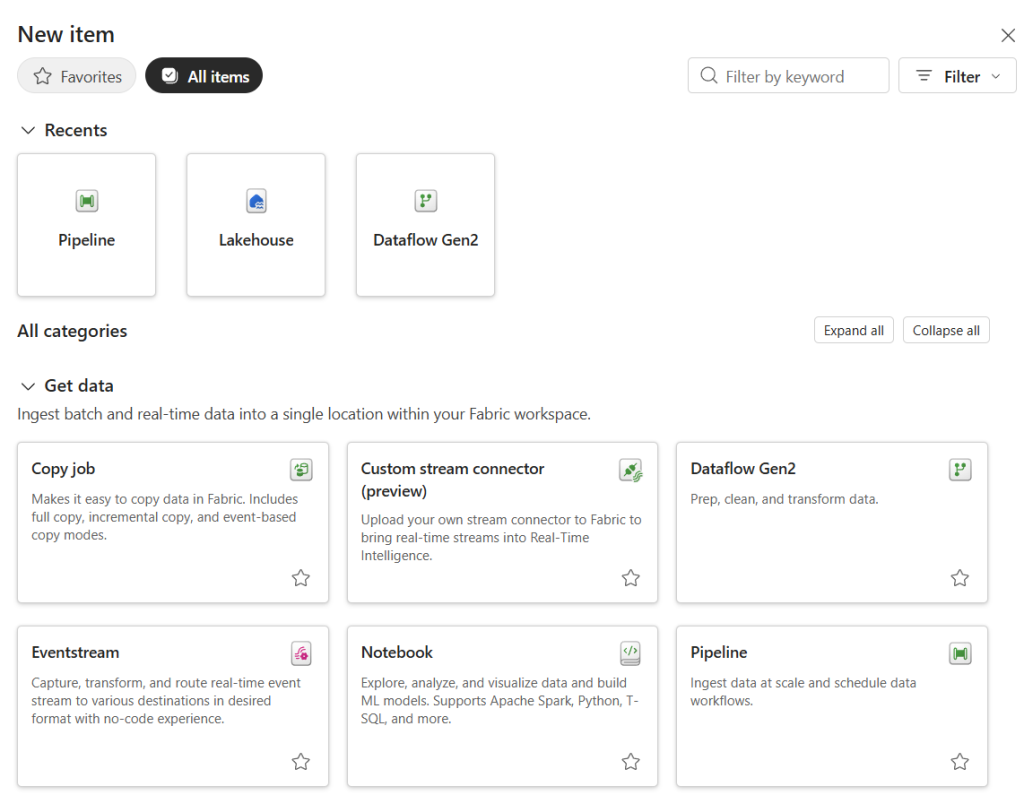This screenshot has height=795, width=1024.
Task: Click the Pipeline icon in the Recents section
Action: (87, 201)
